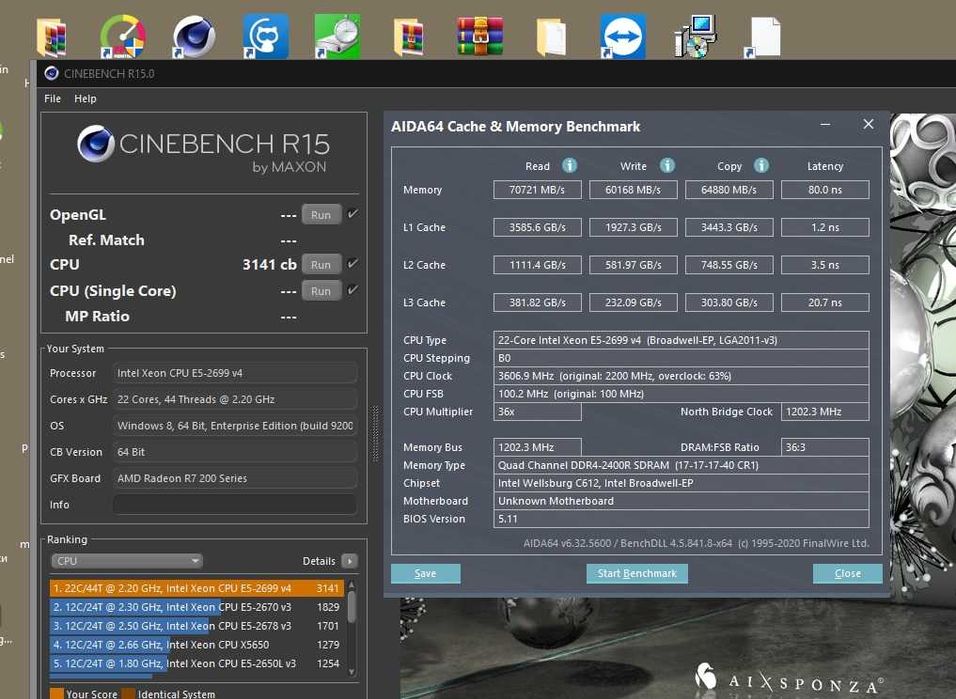Screen dimensions: 956x699
Task: Click the Your Score legend swatch
Action: [x=57, y=694]
